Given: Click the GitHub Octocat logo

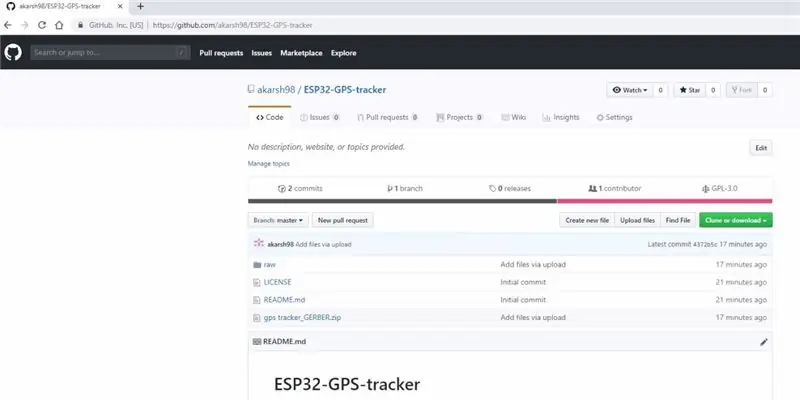Looking at the screenshot, I should click(x=13, y=53).
